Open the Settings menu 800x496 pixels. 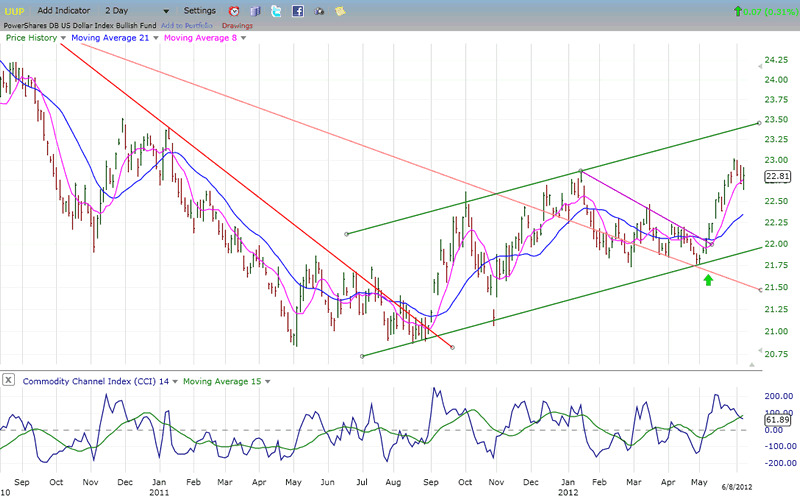pos(199,11)
